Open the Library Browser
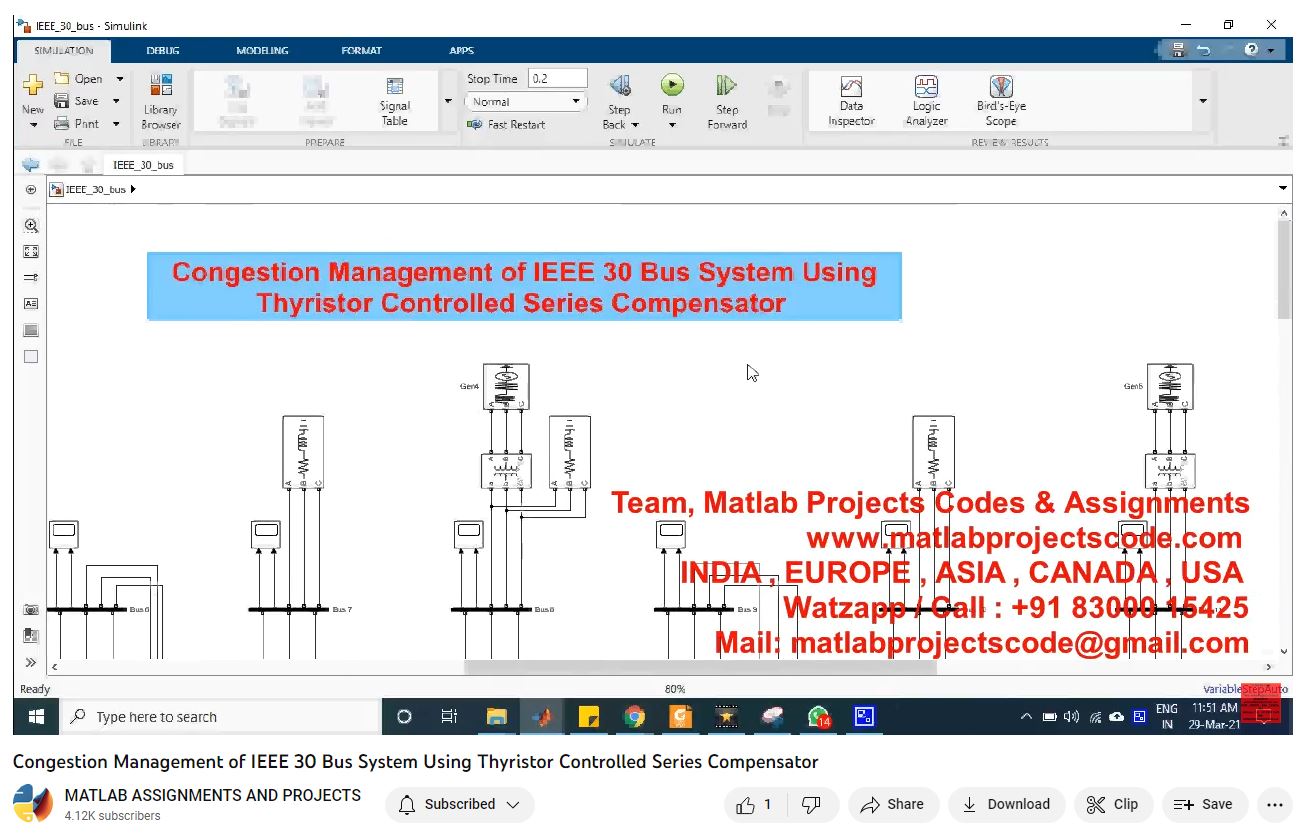 click(160, 101)
